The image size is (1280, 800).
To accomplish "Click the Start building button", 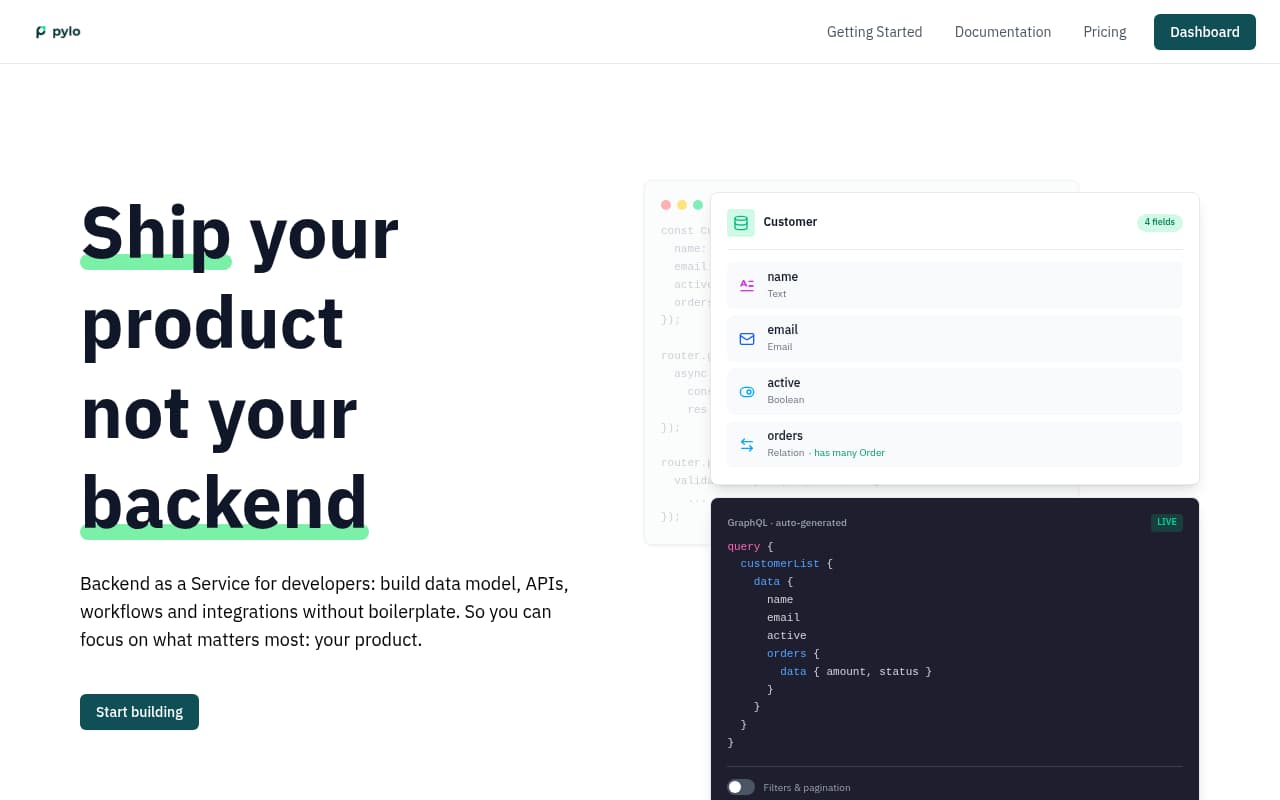I will pos(139,712).
